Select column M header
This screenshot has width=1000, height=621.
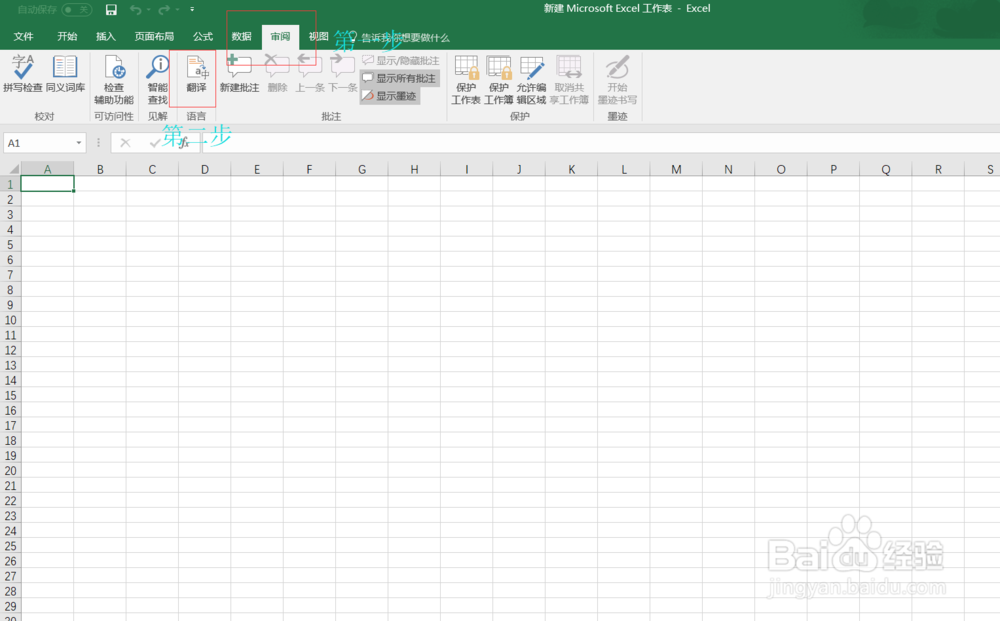(x=676, y=169)
